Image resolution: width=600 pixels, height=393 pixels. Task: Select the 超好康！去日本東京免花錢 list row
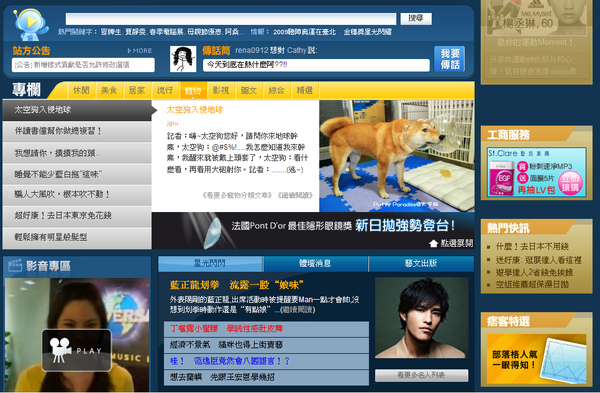(77, 215)
